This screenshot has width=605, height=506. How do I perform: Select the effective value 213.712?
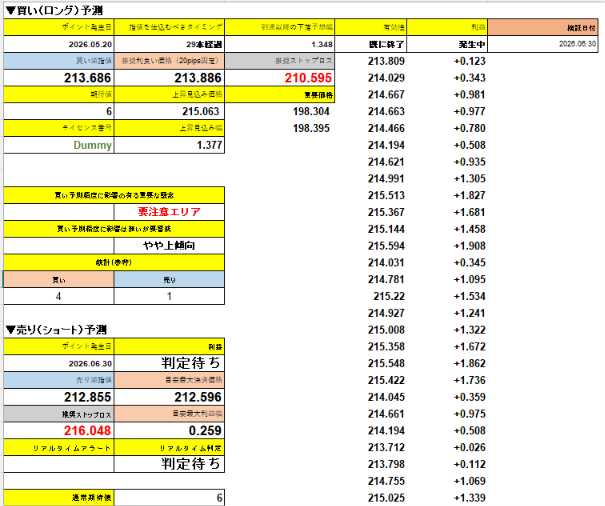(x=386, y=447)
